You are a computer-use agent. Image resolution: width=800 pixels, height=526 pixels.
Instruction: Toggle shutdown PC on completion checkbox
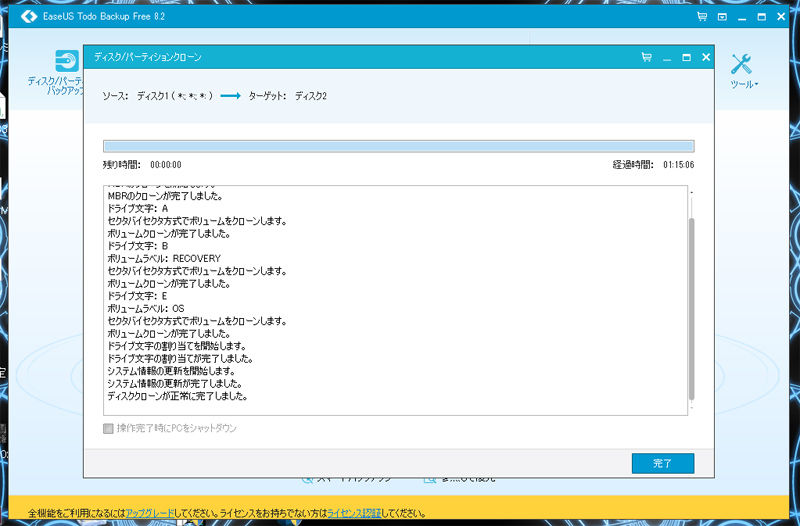108,429
